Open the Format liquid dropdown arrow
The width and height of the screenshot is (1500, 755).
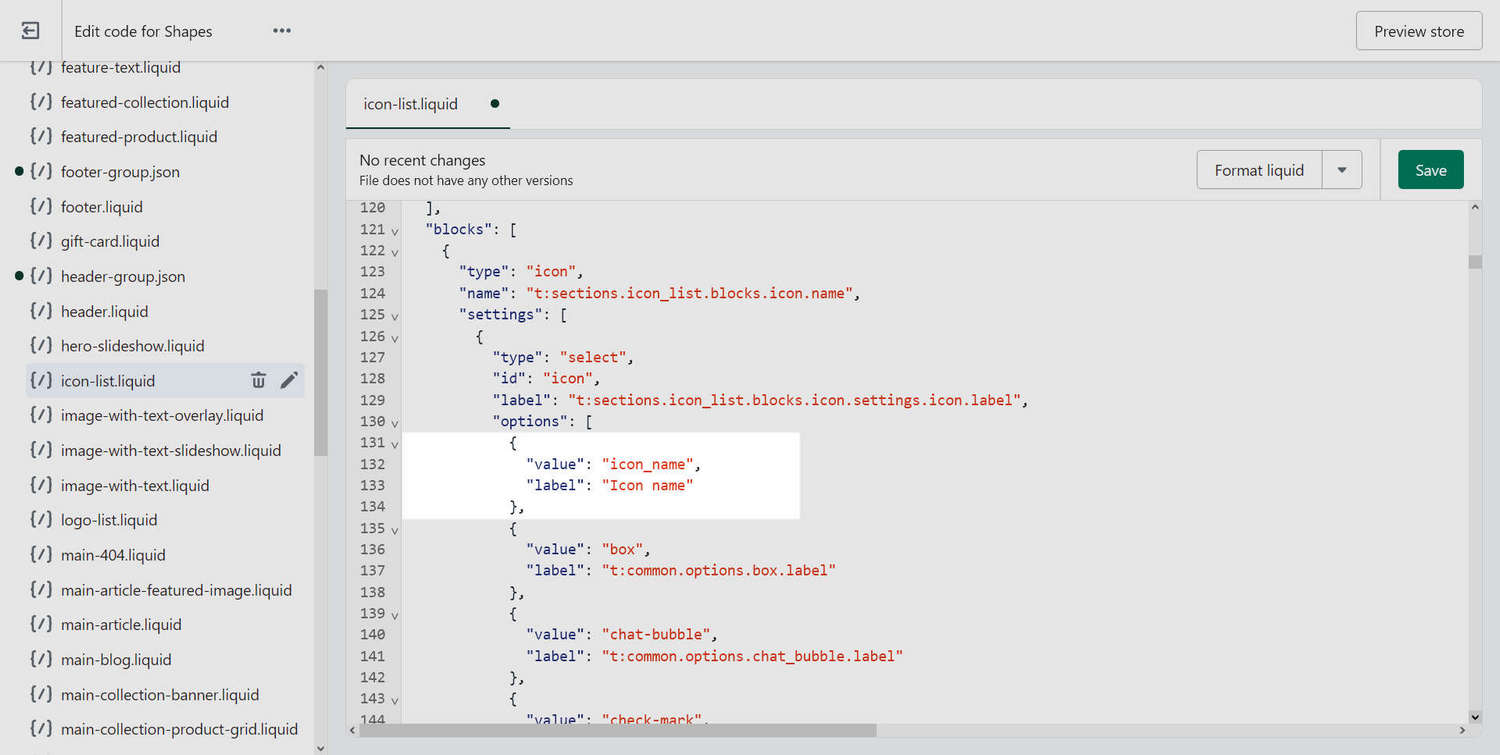coord(1342,170)
